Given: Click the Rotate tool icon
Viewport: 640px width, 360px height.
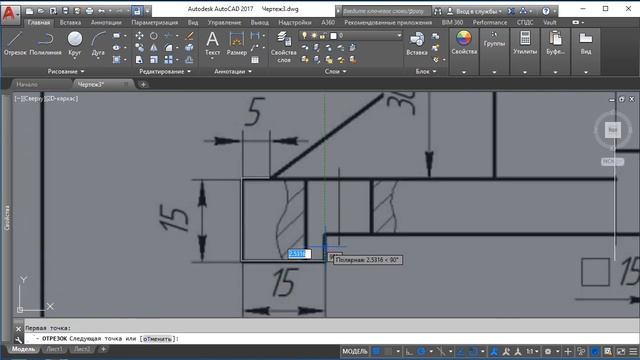Looking at the screenshot, I should pyautogui.click(x=153, y=36).
